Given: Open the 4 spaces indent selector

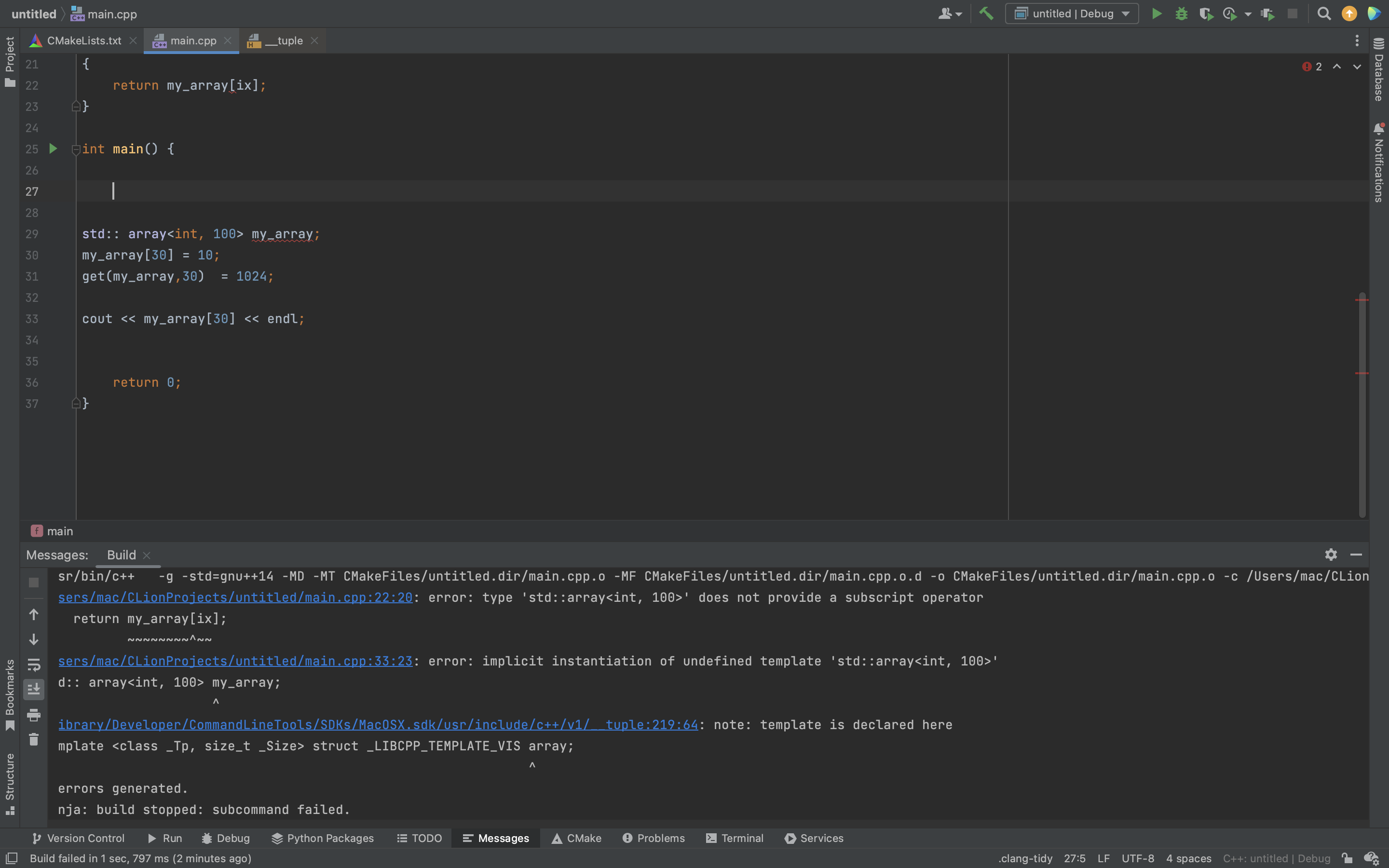Looking at the screenshot, I should click(1188, 858).
